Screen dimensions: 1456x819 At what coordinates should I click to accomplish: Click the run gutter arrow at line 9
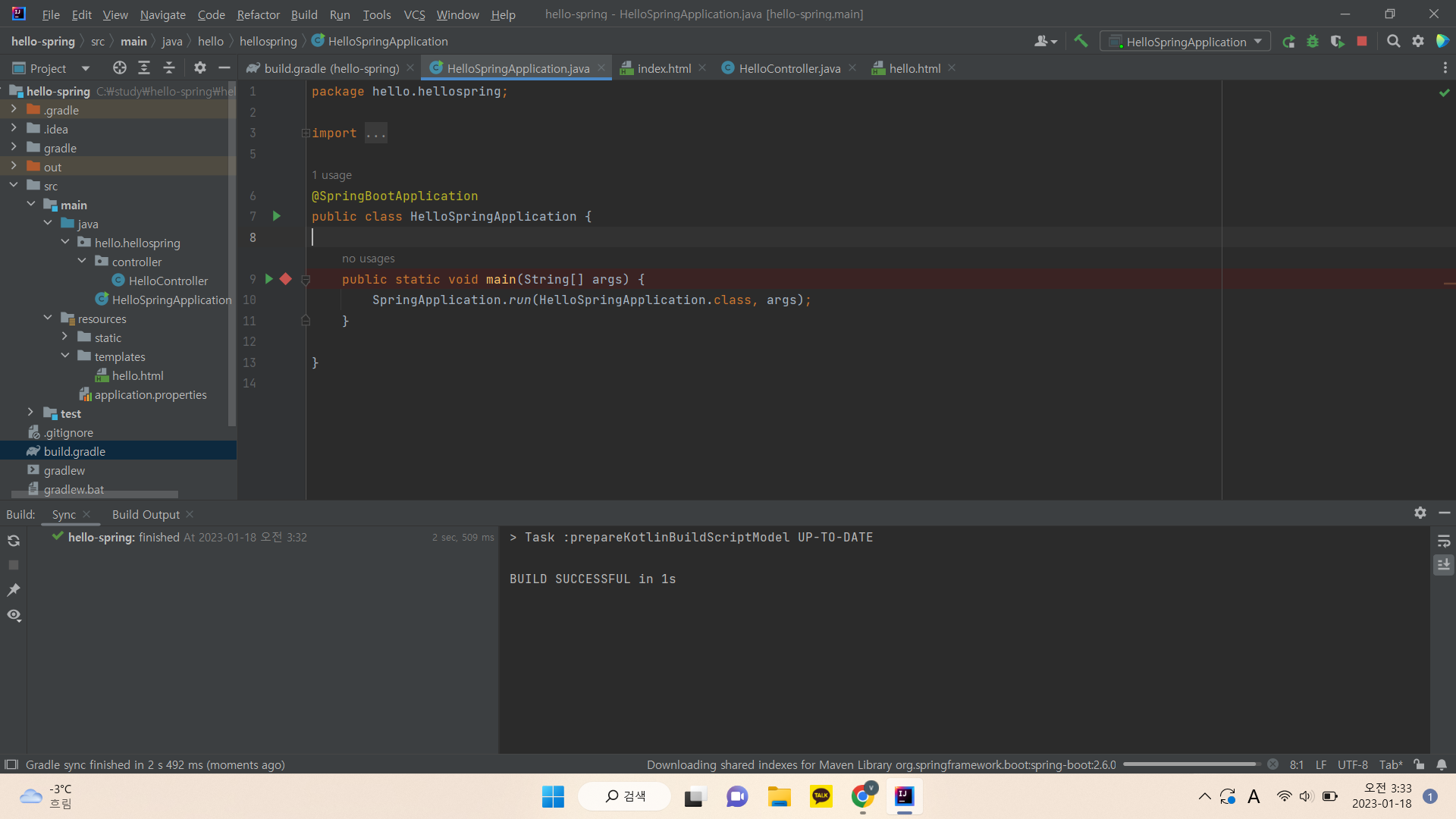click(268, 279)
